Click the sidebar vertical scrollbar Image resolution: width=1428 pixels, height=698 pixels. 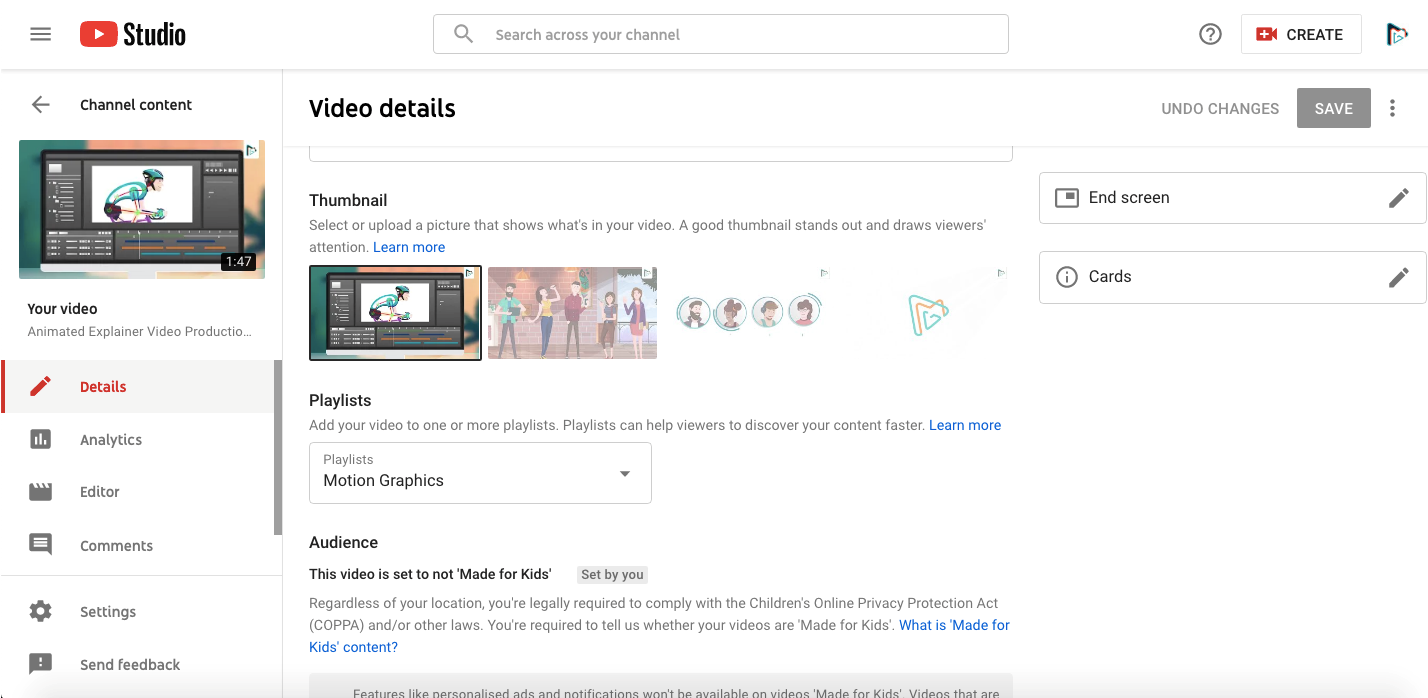coord(278,447)
